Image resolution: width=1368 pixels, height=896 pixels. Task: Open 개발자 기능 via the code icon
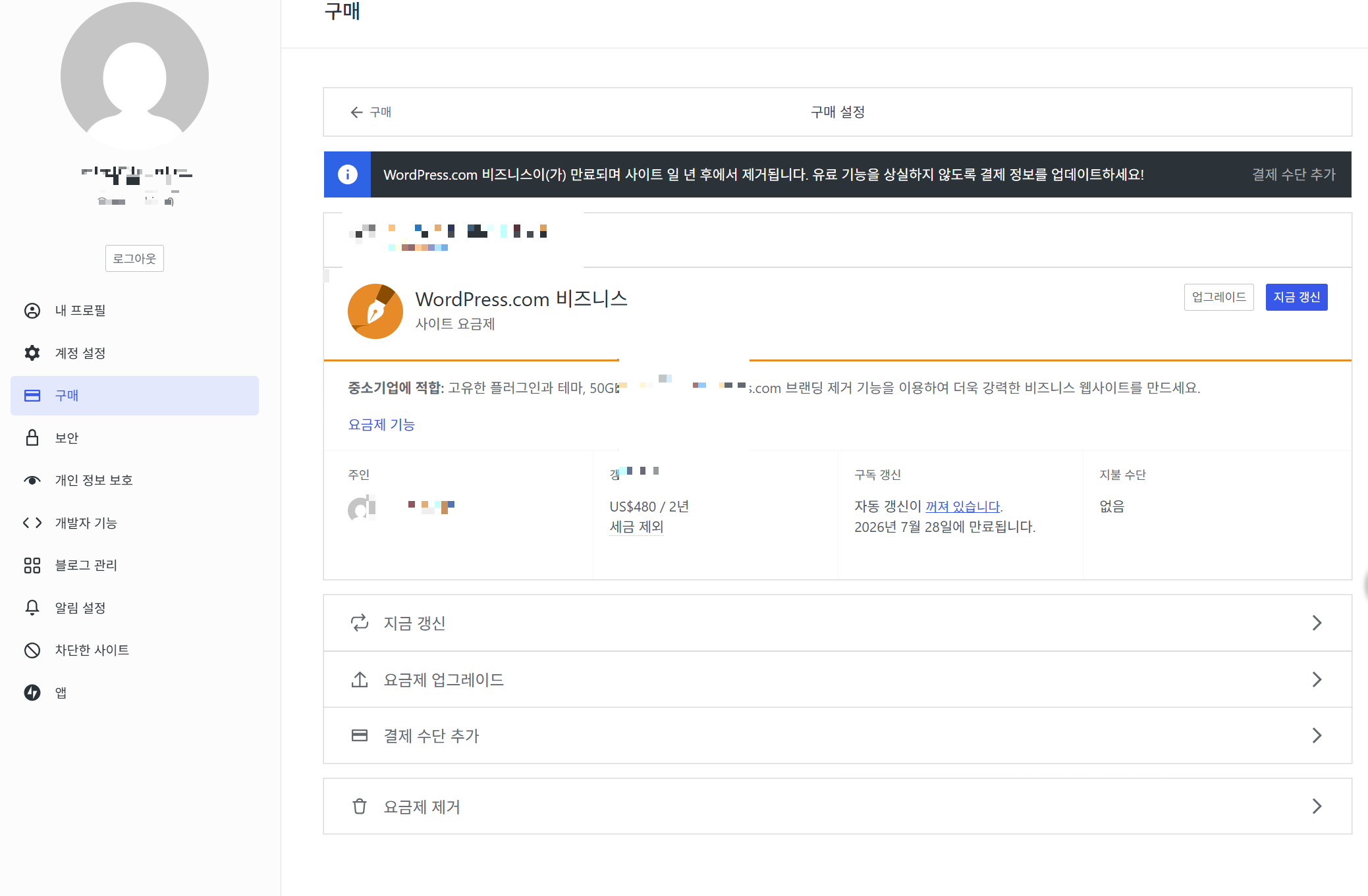32,523
